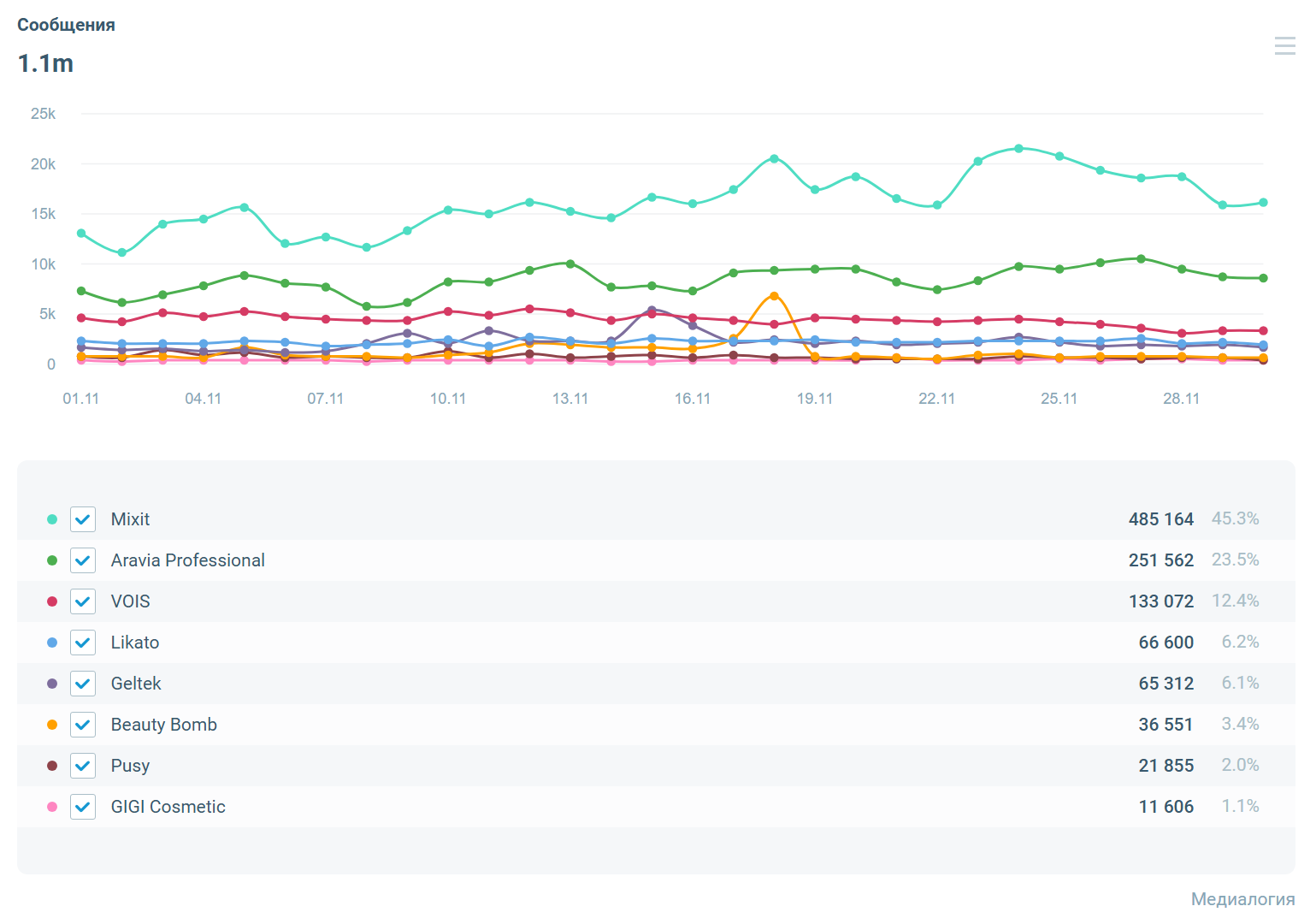1316x924 pixels.
Task: Uncheck the Mixit series checkbox
Action: pos(83,519)
